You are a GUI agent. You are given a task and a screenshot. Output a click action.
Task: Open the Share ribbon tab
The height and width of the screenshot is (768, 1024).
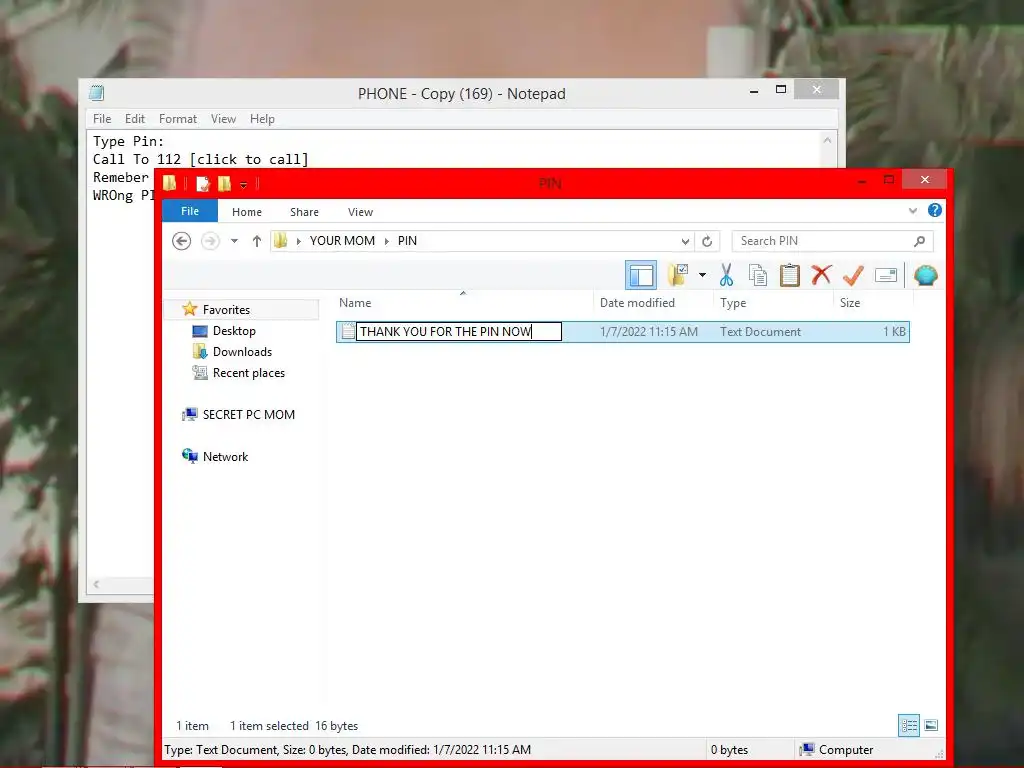click(x=304, y=212)
